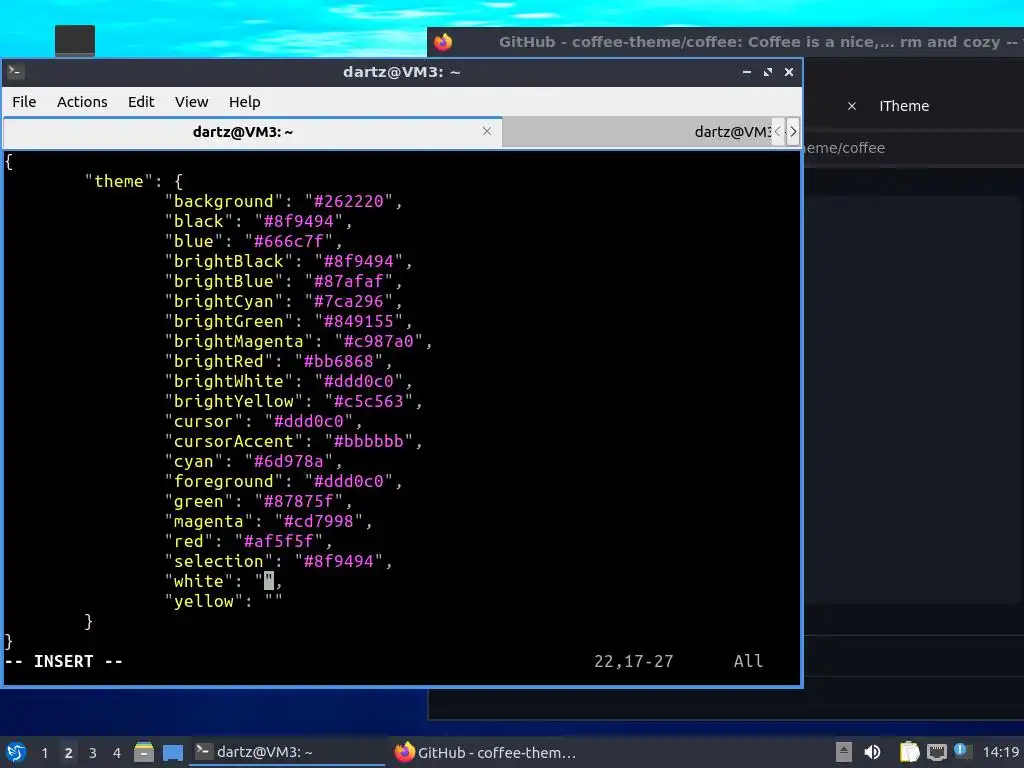The image size is (1024, 768).
Task: Select the GitHub coffee-theme taskbar entry
Action: click(x=487, y=752)
